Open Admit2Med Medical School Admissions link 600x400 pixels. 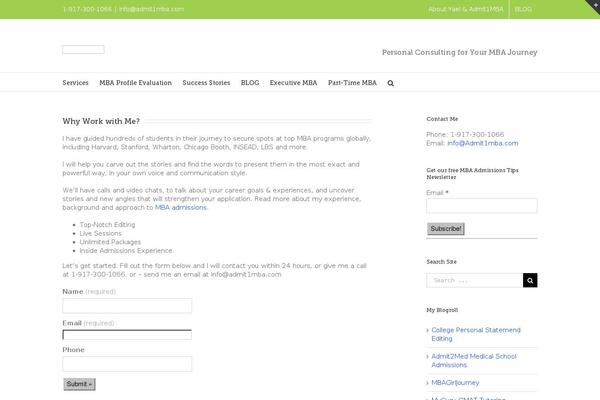(474, 361)
